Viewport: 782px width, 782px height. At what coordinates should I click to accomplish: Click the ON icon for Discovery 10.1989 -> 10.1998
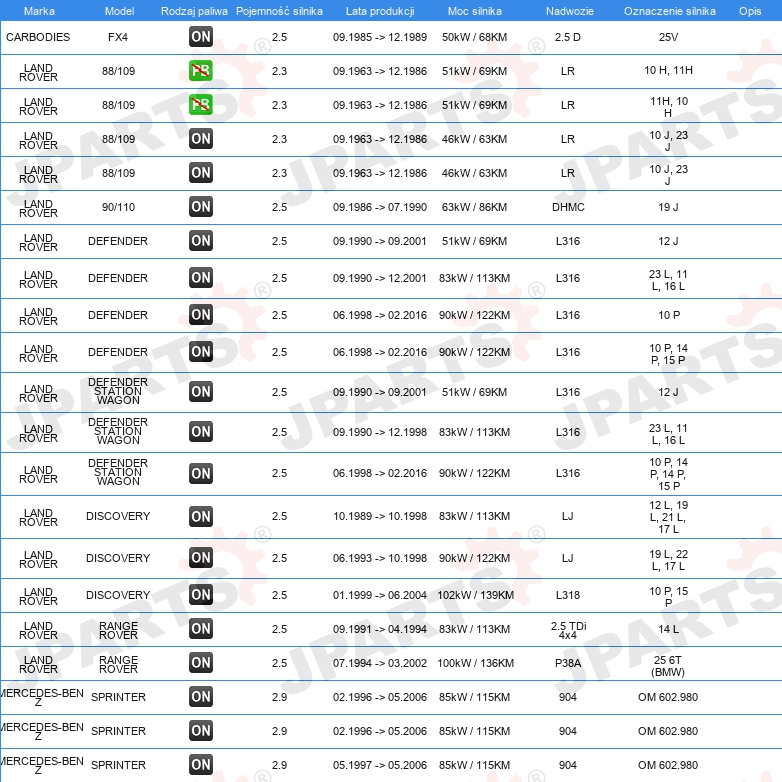pos(200,516)
